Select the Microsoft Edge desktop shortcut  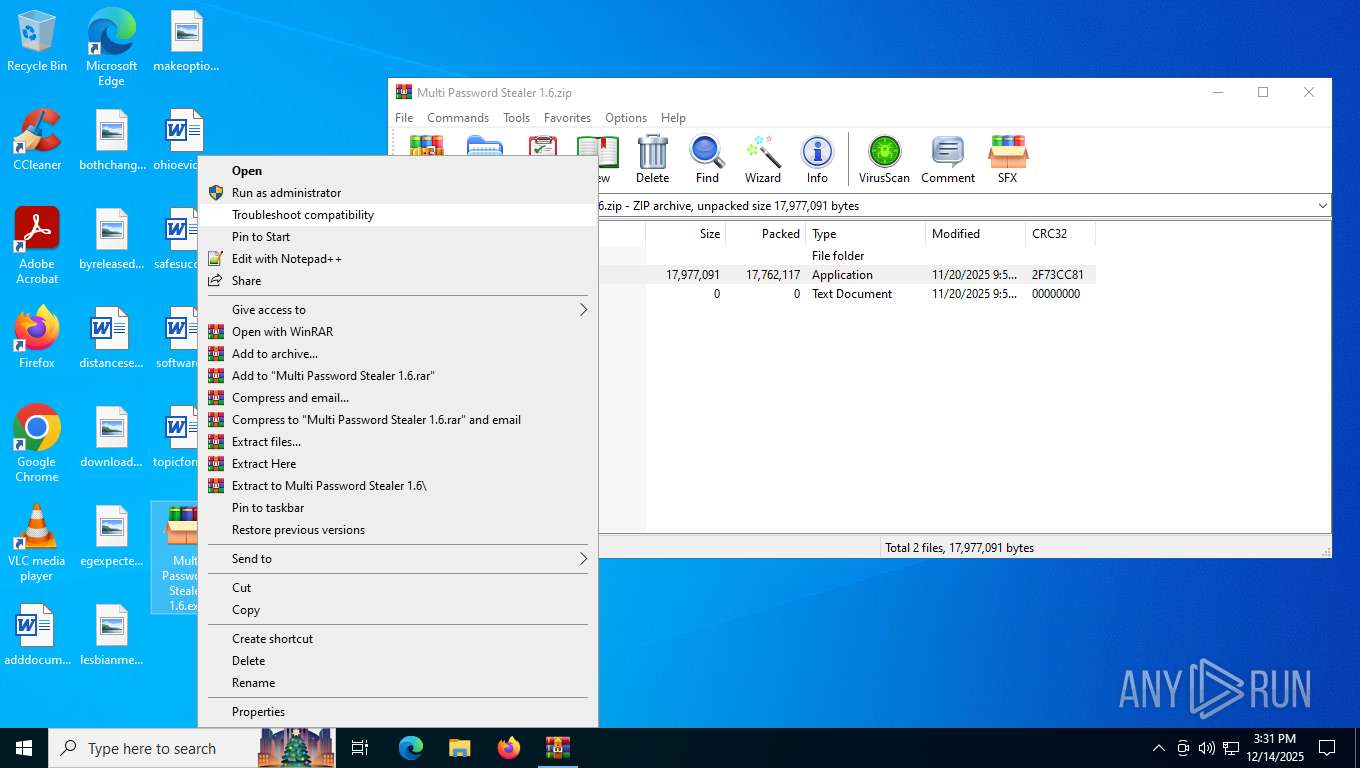(x=111, y=48)
